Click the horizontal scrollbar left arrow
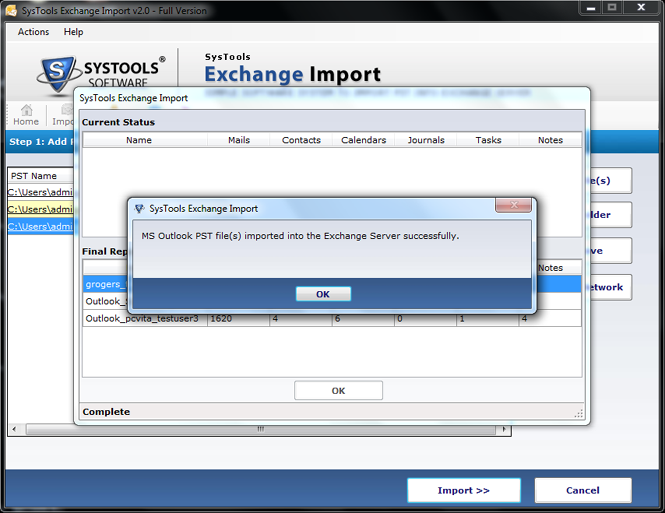This screenshot has width=665, height=513. pyautogui.click(x=14, y=429)
